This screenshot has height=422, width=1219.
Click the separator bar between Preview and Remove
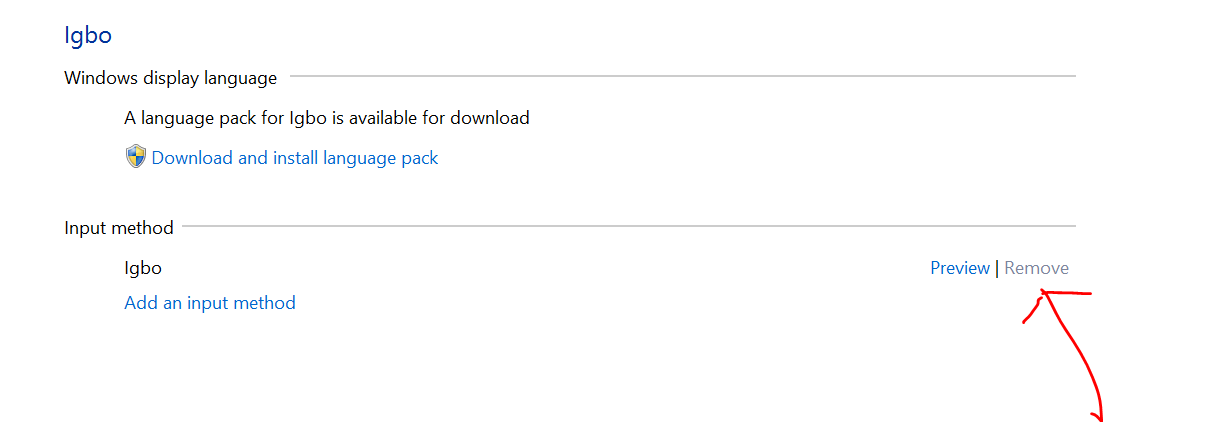click(997, 268)
